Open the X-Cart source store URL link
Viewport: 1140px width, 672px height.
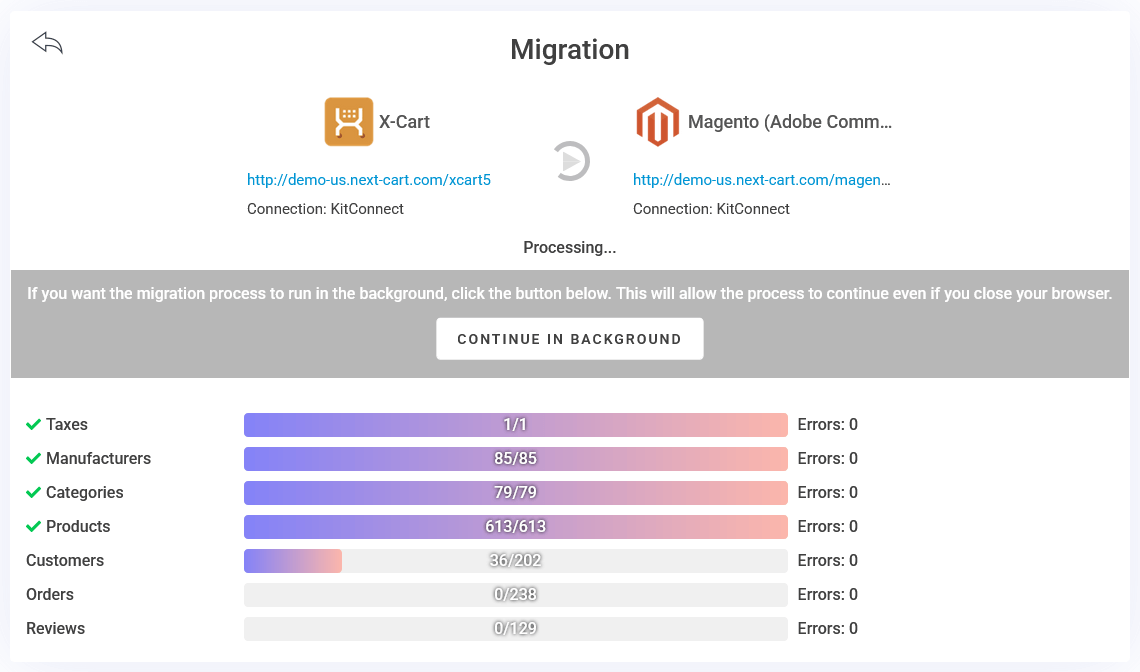[369, 180]
